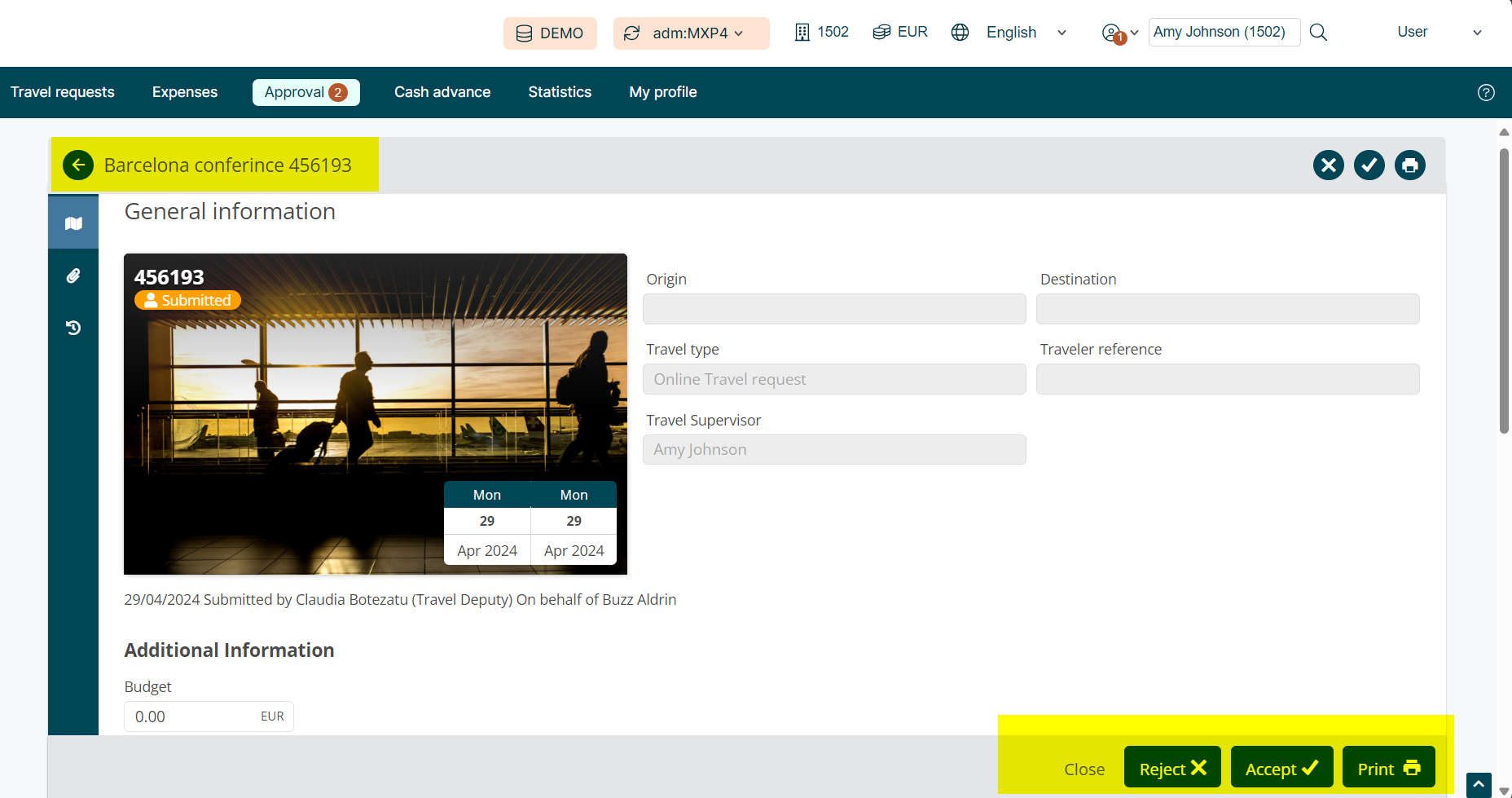Click the round reject X icon in header
This screenshot has width=1512, height=798.
click(x=1328, y=165)
